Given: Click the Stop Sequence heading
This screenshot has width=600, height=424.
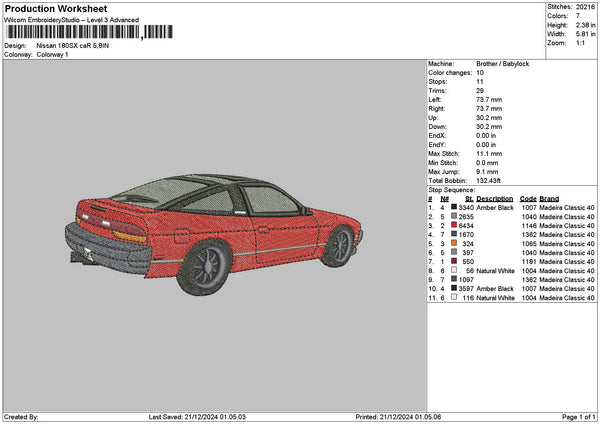Looking at the screenshot, I should [452, 189].
